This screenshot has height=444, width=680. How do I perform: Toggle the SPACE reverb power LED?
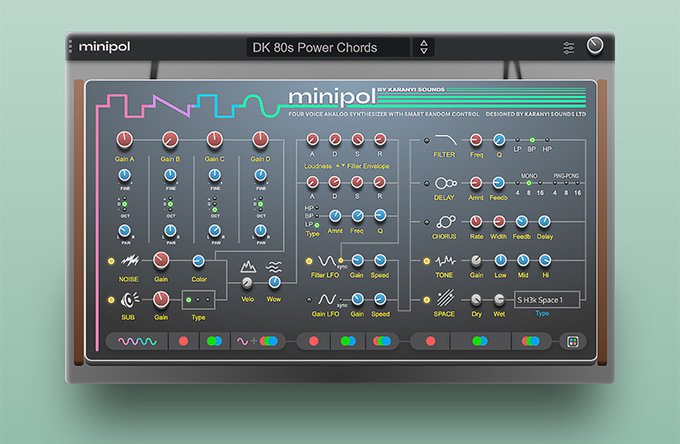(427, 298)
